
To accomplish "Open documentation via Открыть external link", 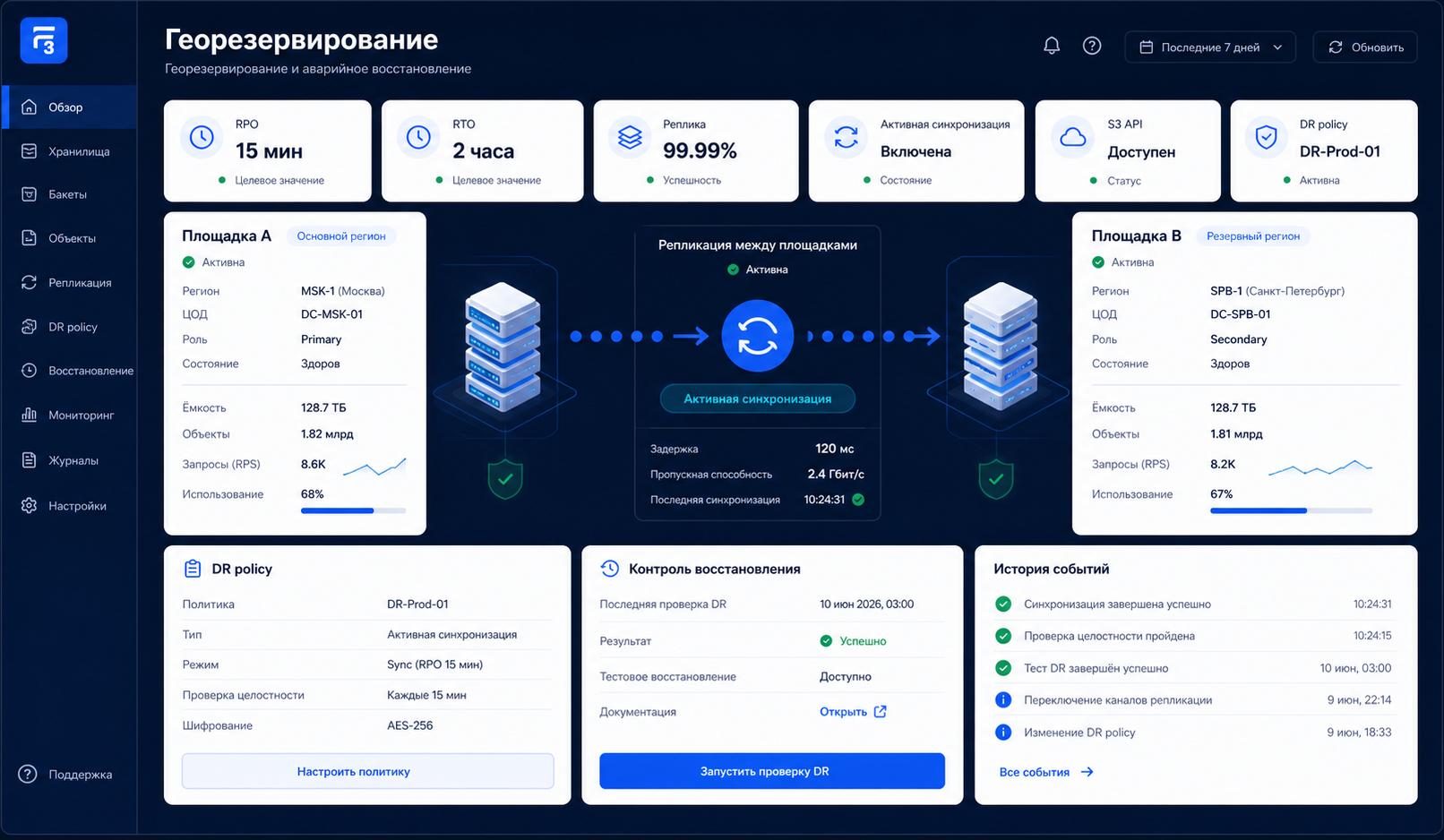I will pyautogui.click(x=853, y=712).
